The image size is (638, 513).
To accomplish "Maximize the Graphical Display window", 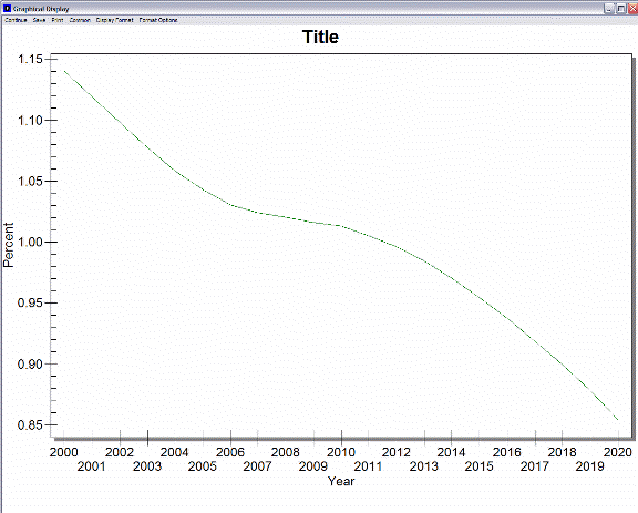I will point(619,7).
